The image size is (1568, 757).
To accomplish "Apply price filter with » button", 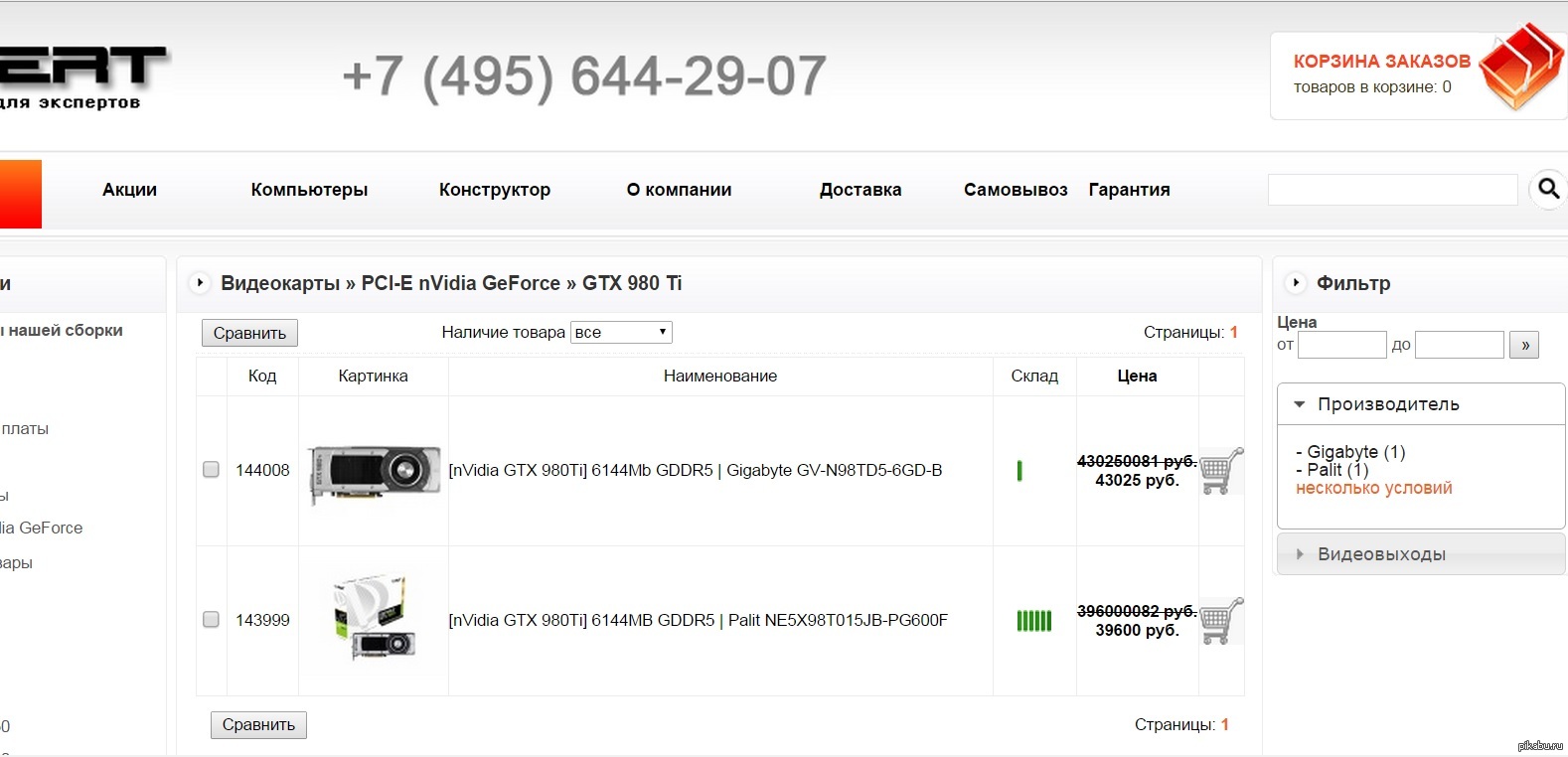I will [1524, 345].
